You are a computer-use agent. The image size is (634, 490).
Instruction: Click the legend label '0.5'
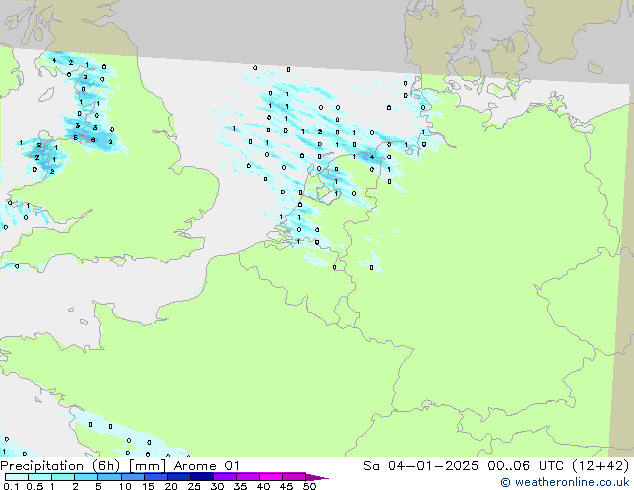(x=35, y=486)
